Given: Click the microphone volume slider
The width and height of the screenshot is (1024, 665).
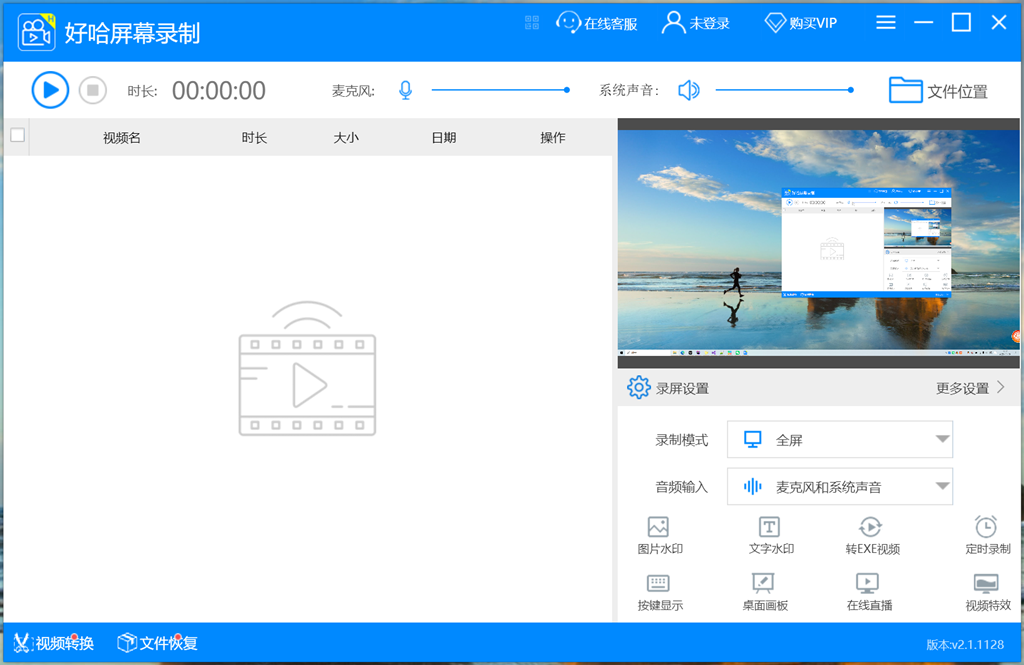Looking at the screenshot, I should pos(500,91).
